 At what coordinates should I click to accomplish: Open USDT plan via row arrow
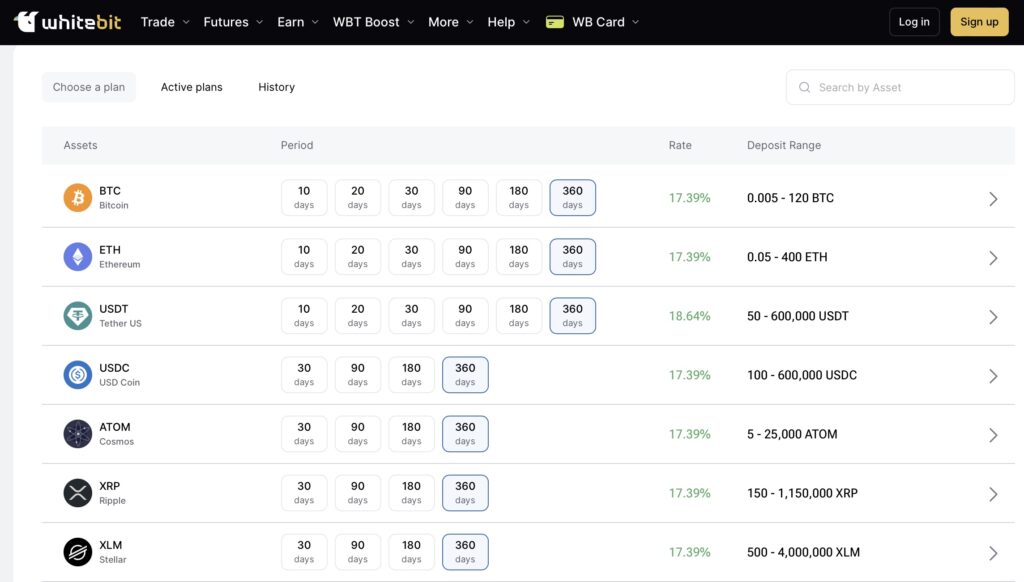point(993,317)
